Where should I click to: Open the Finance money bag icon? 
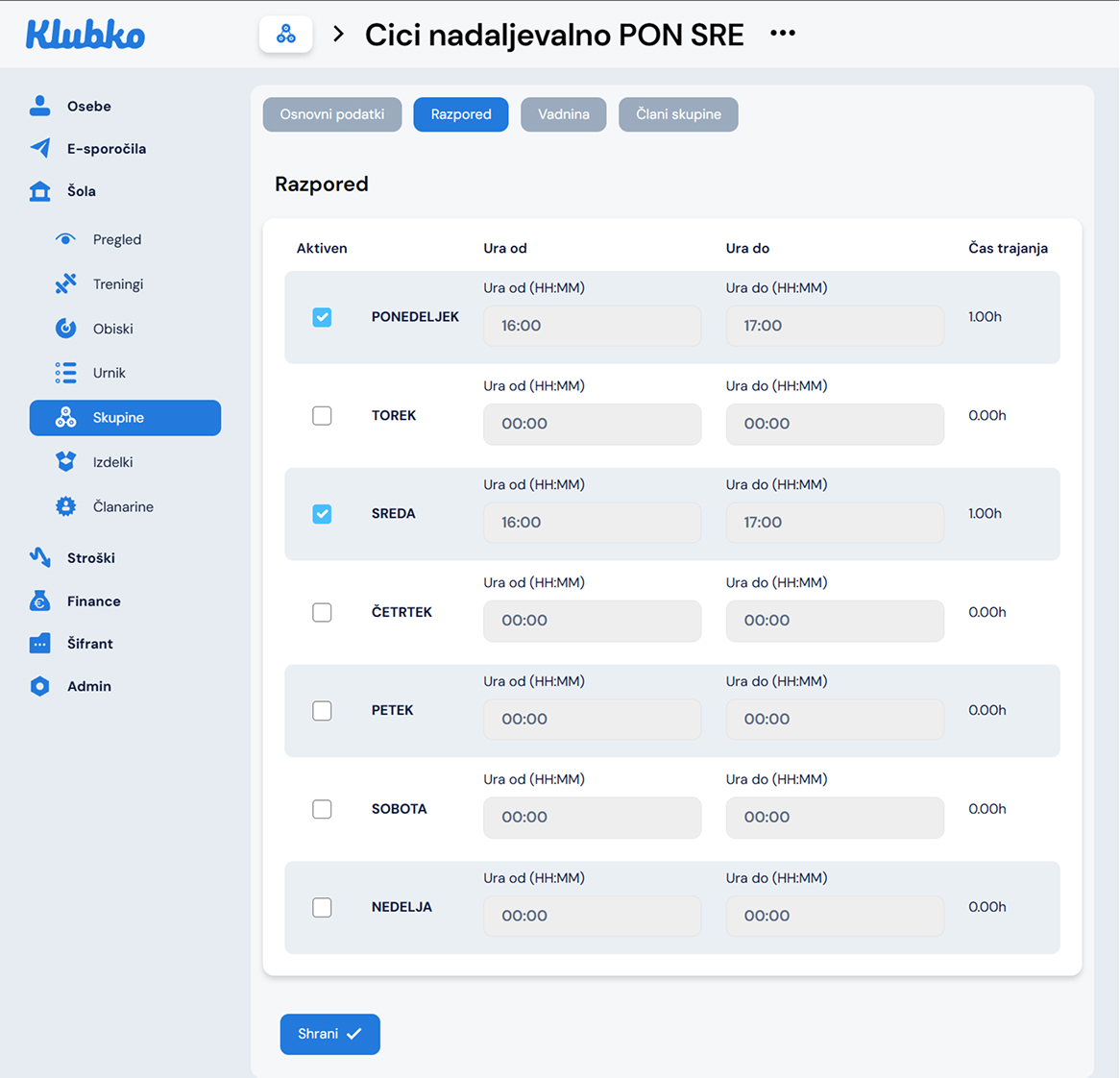pyautogui.click(x=39, y=601)
